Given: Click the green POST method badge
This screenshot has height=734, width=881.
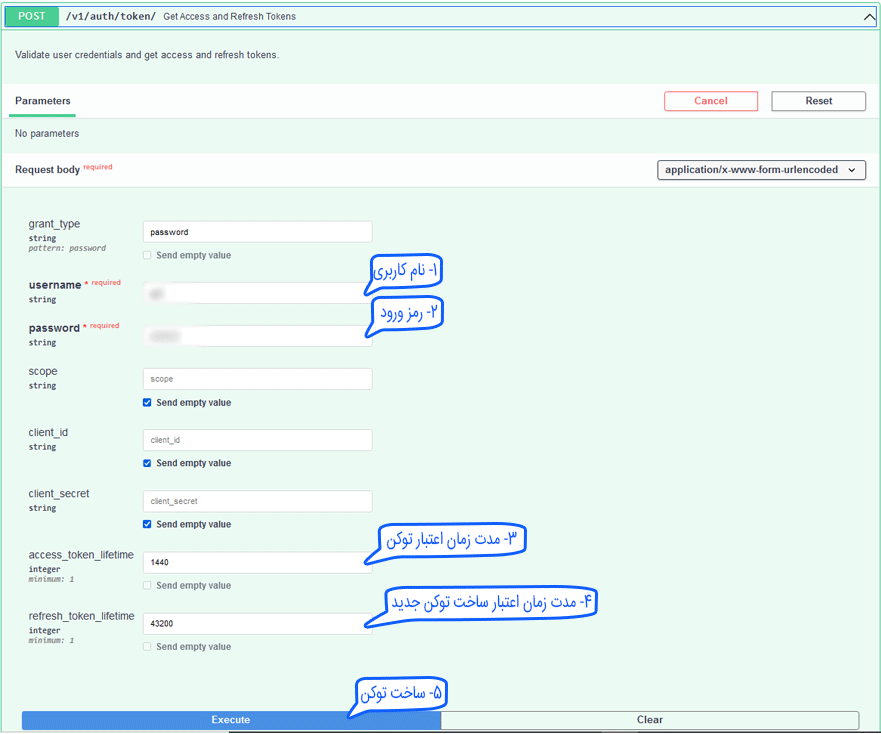Looking at the screenshot, I should (x=31, y=16).
